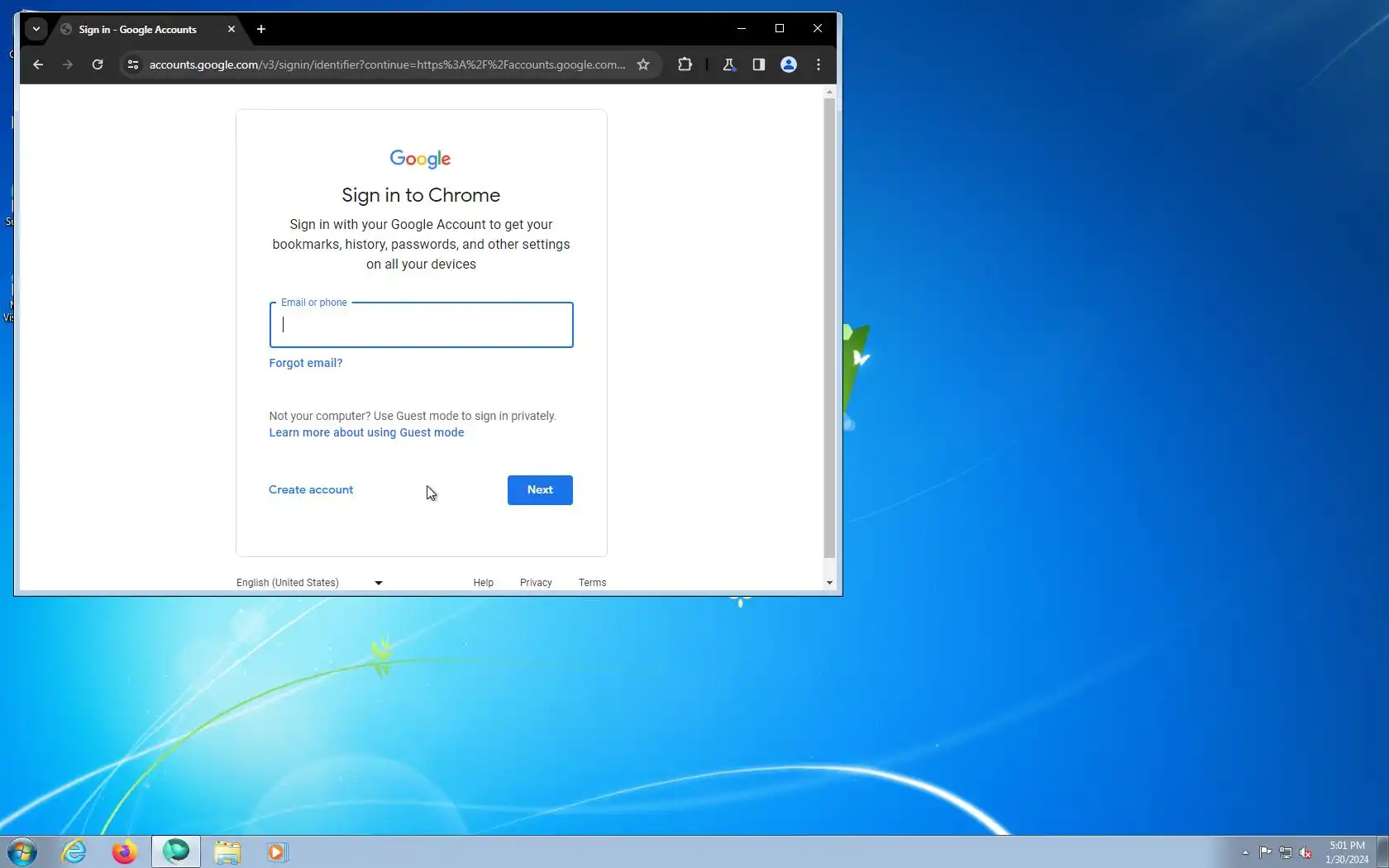Viewport: 1389px width, 868px height.
Task: Open the Action Center flag icon
Action: point(1266,852)
